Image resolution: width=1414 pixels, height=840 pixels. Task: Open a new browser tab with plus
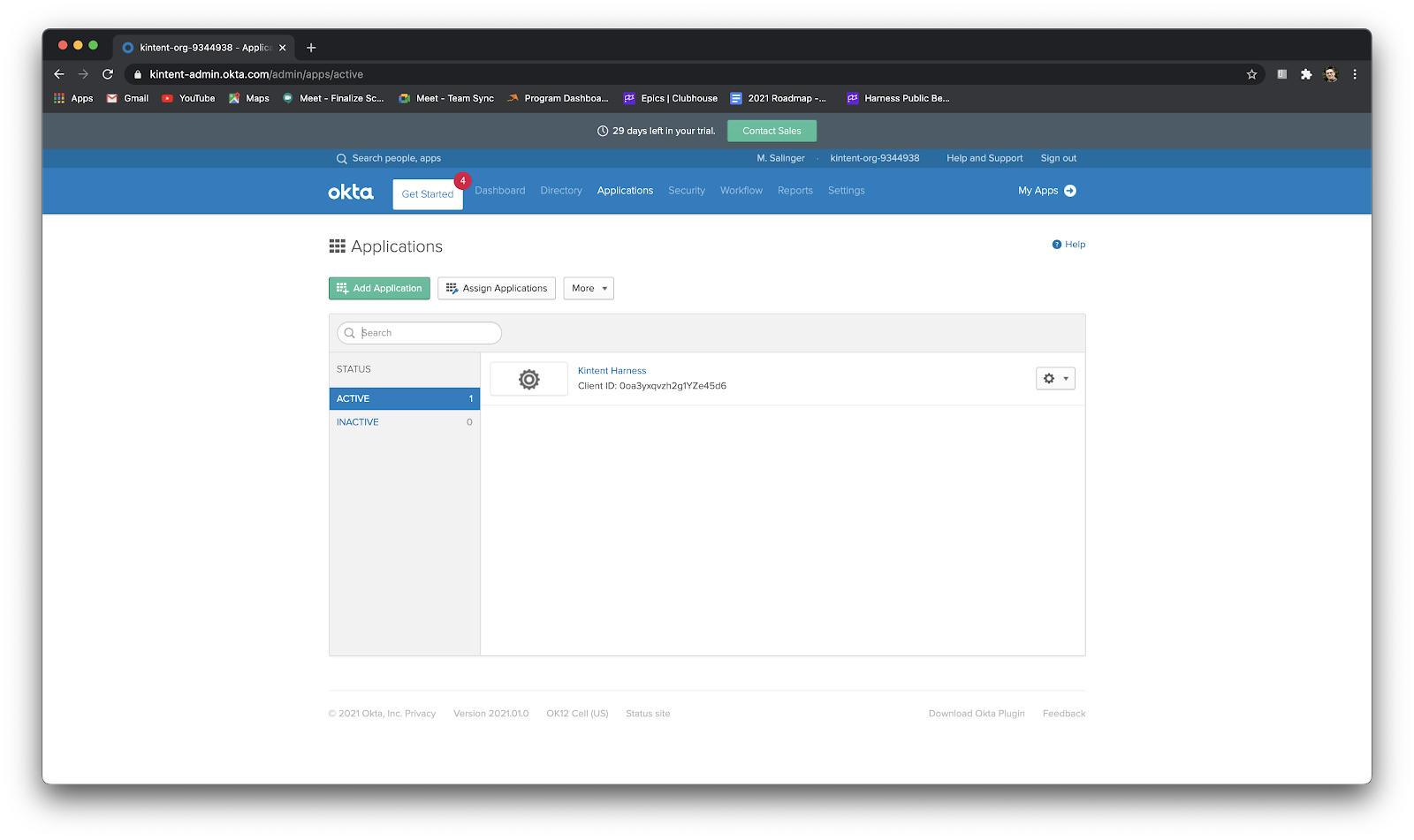coord(311,48)
